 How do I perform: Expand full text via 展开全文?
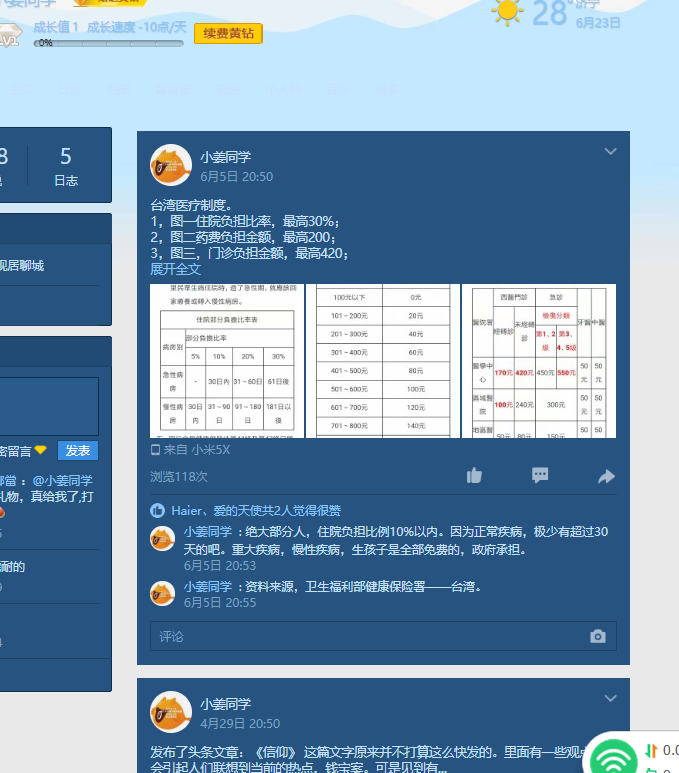tap(176, 269)
